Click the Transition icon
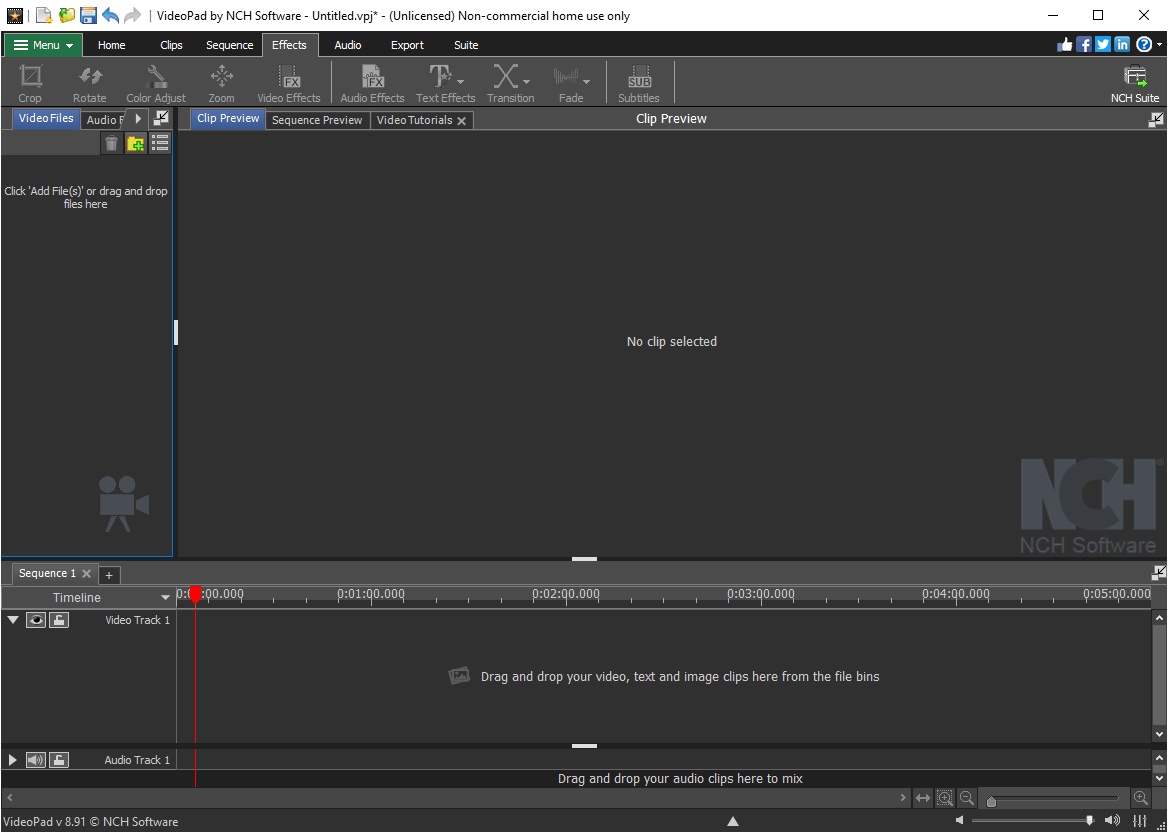 point(505,77)
